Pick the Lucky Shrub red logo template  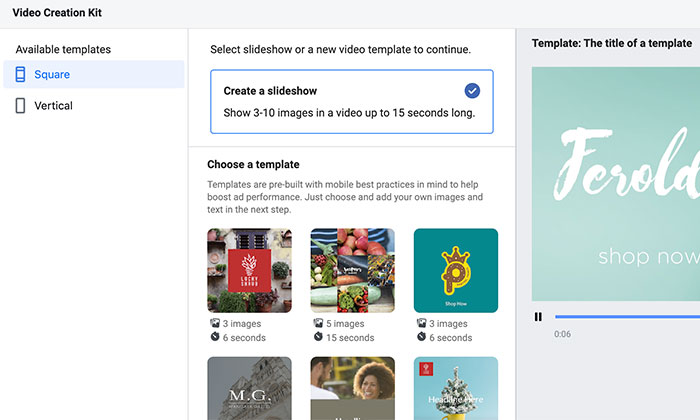tap(250, 270)
